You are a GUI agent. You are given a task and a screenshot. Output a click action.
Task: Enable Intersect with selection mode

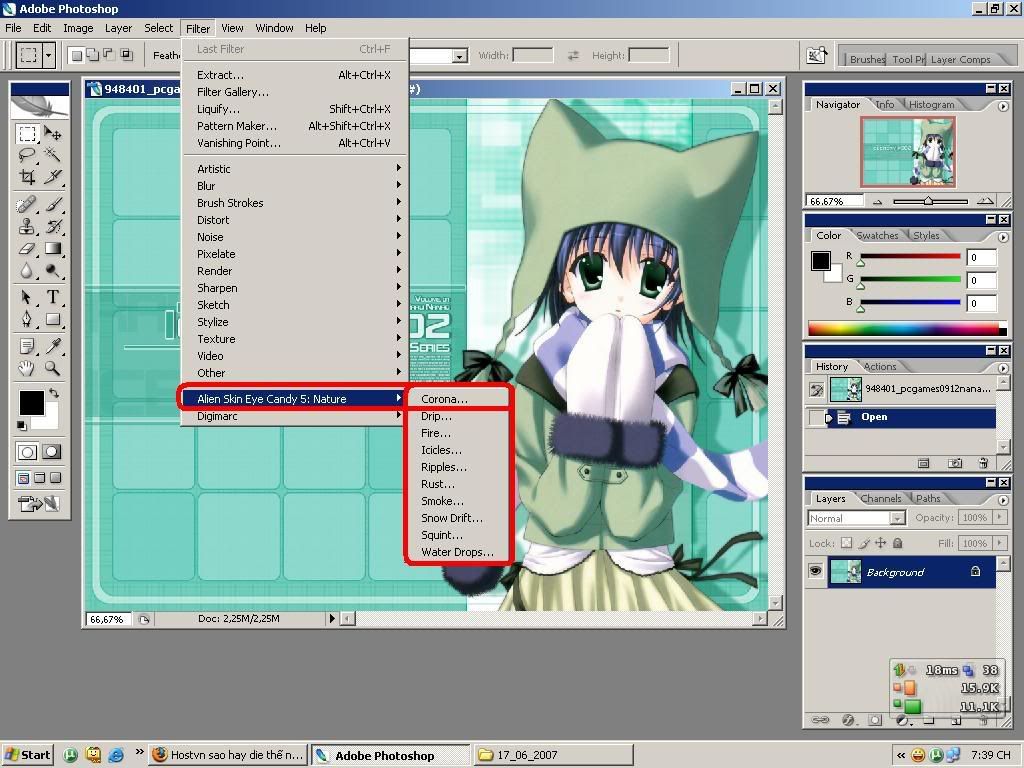coord(126,55)
